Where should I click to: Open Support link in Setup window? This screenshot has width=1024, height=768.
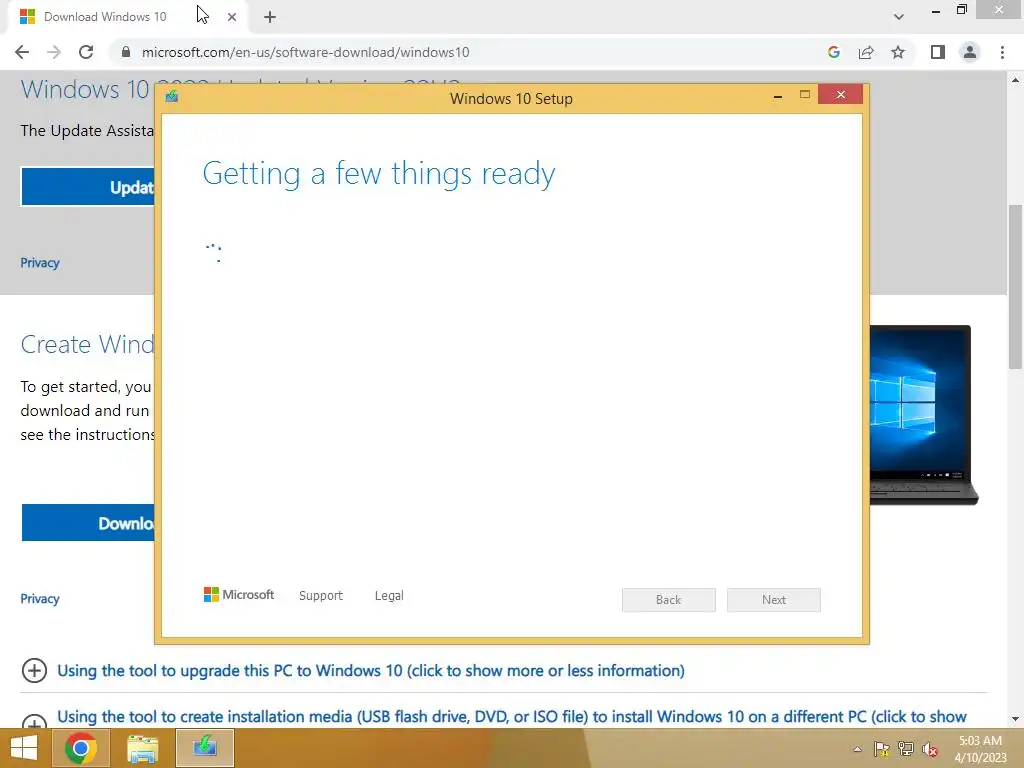point(321,596)
